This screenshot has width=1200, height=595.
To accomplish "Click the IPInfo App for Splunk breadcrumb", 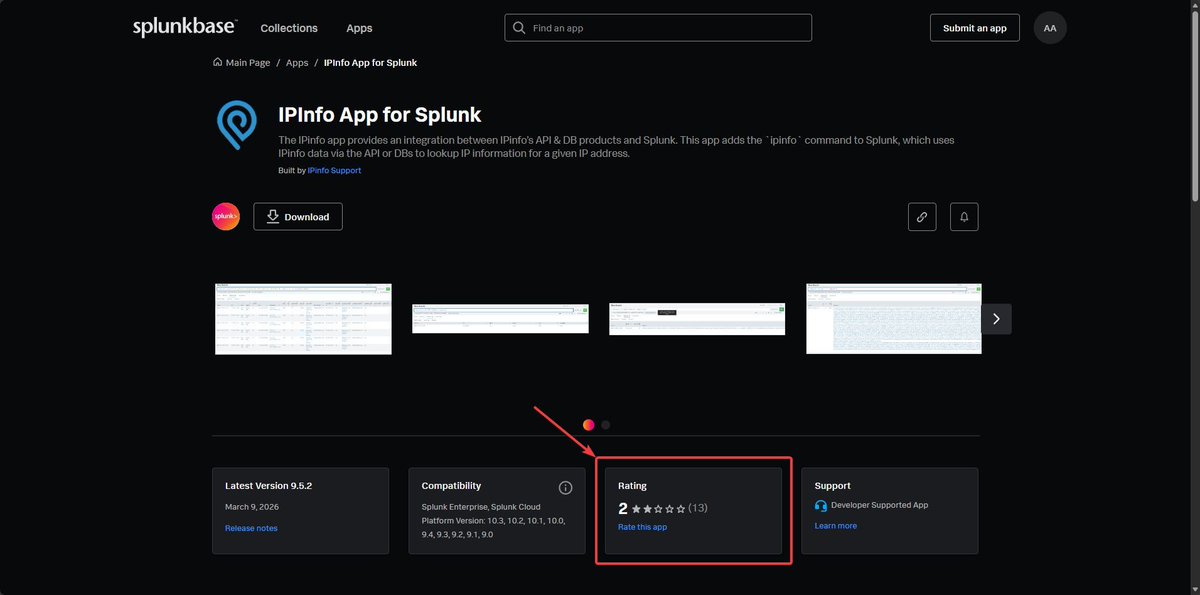I will (370, 62).
